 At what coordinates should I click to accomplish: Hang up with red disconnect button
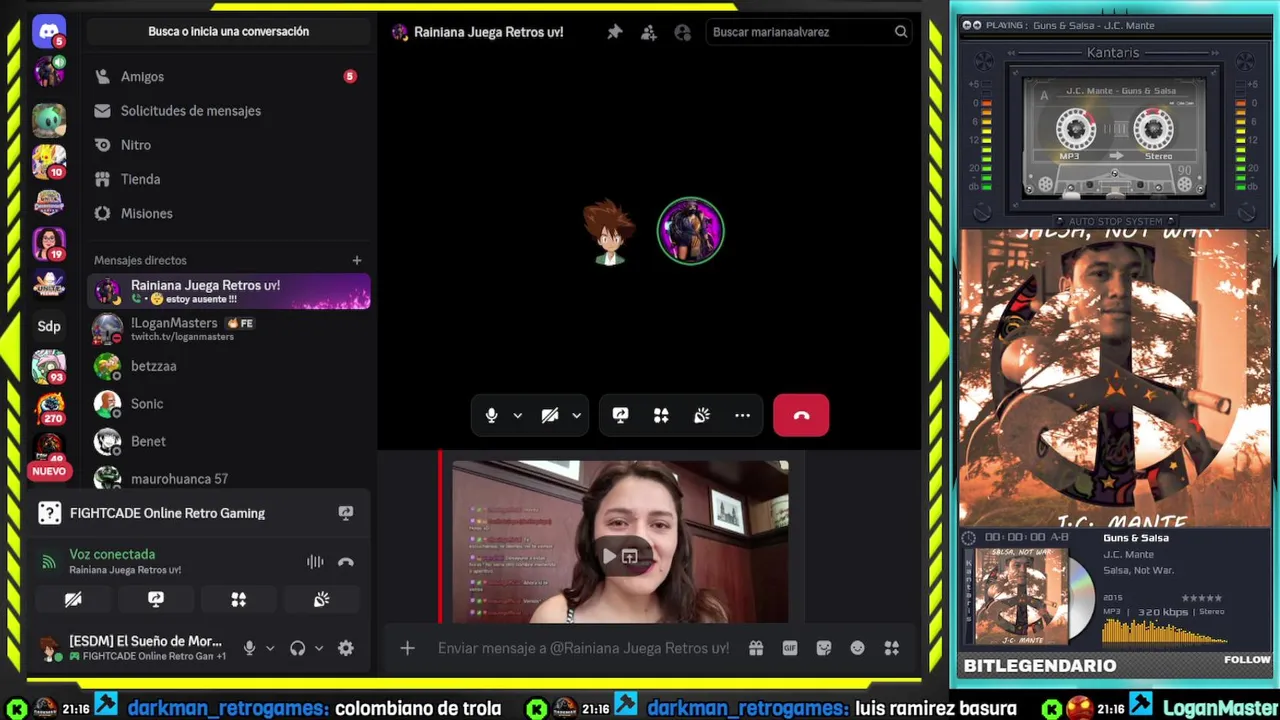click(x=801, y=415)
